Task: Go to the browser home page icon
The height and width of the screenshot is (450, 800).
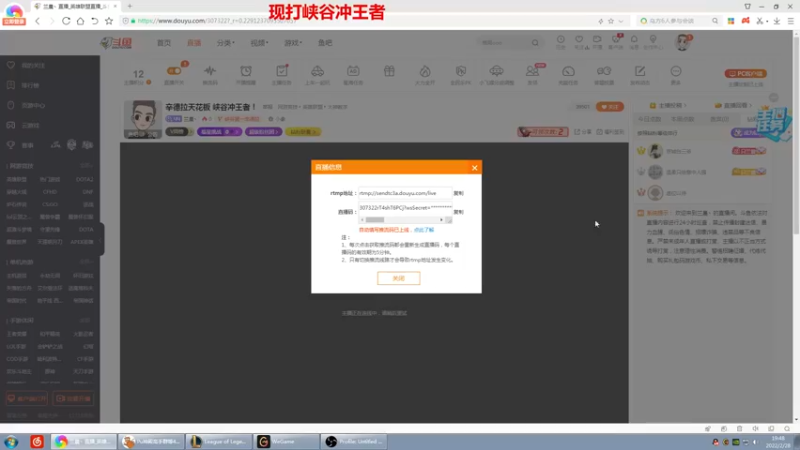Action: [80, 21]
